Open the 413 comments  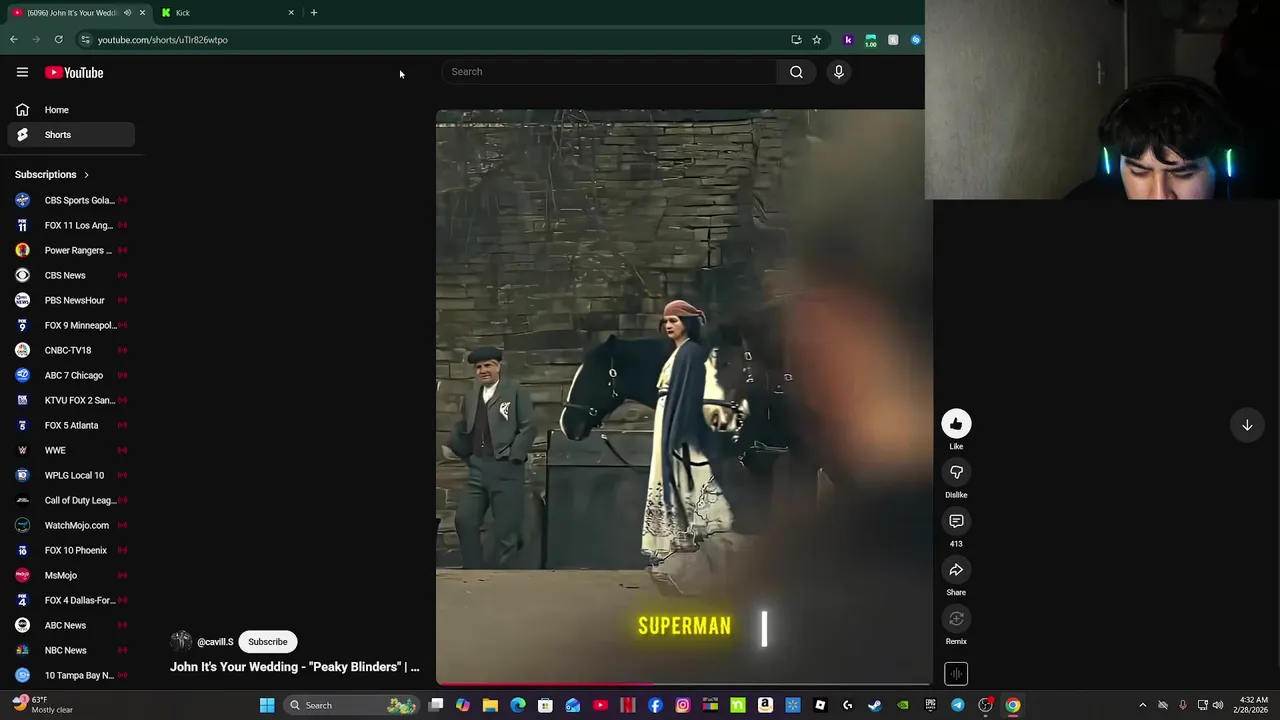(x=956, y=521)
